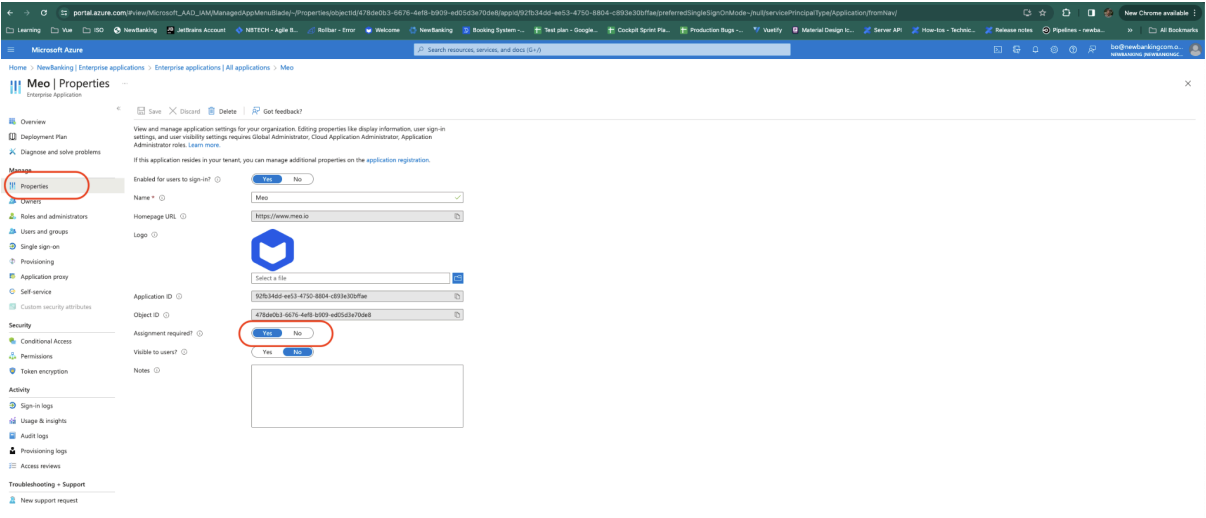
Task: Click the Save toolbar button
Action: [x=149, y=111]
